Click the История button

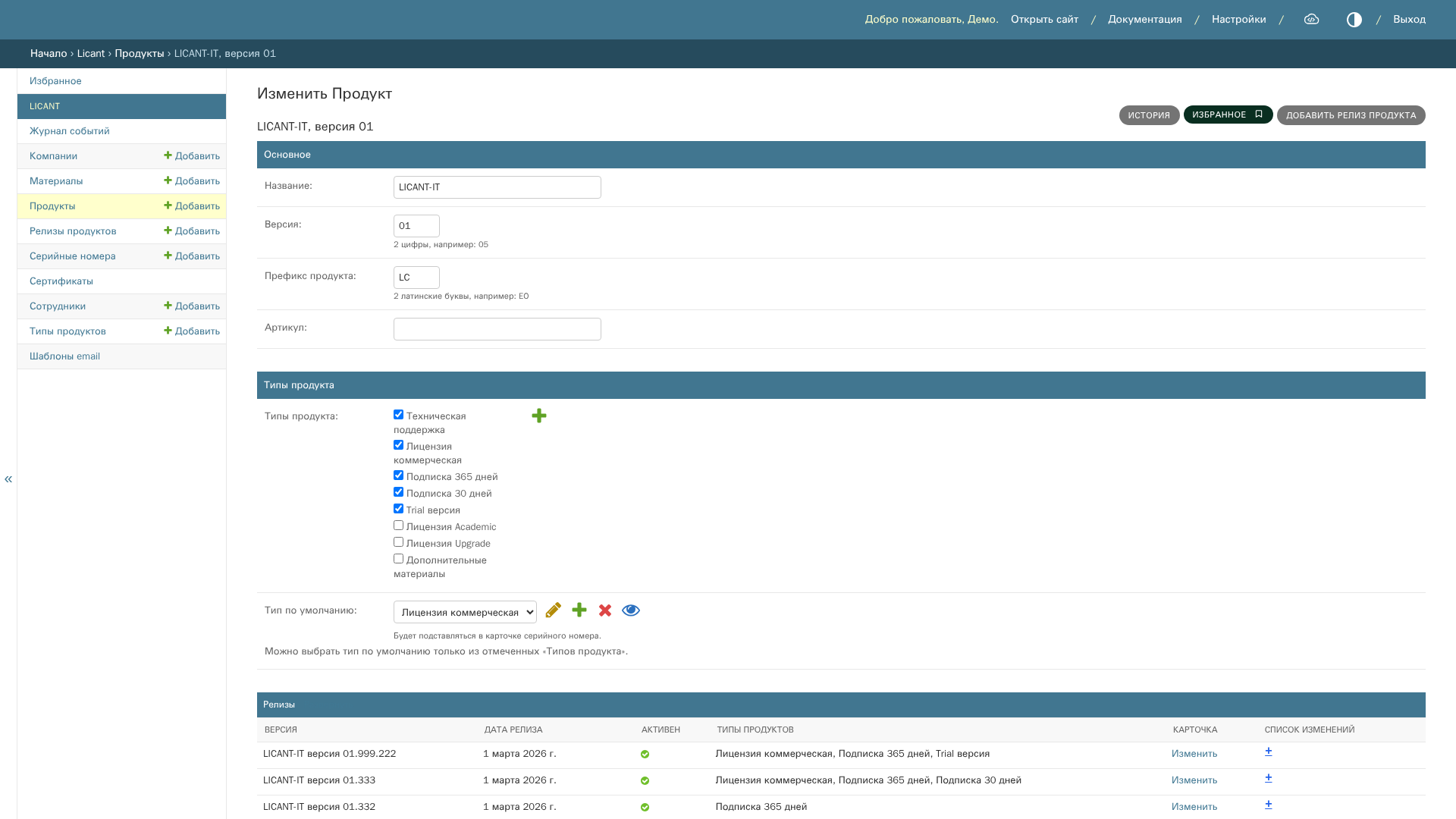[x=1149, y=115]
